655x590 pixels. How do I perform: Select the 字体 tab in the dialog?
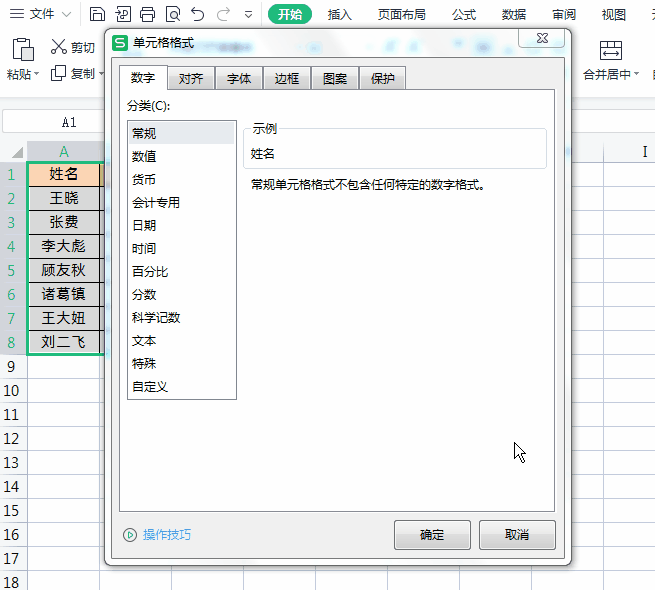(x=239, y=78)
